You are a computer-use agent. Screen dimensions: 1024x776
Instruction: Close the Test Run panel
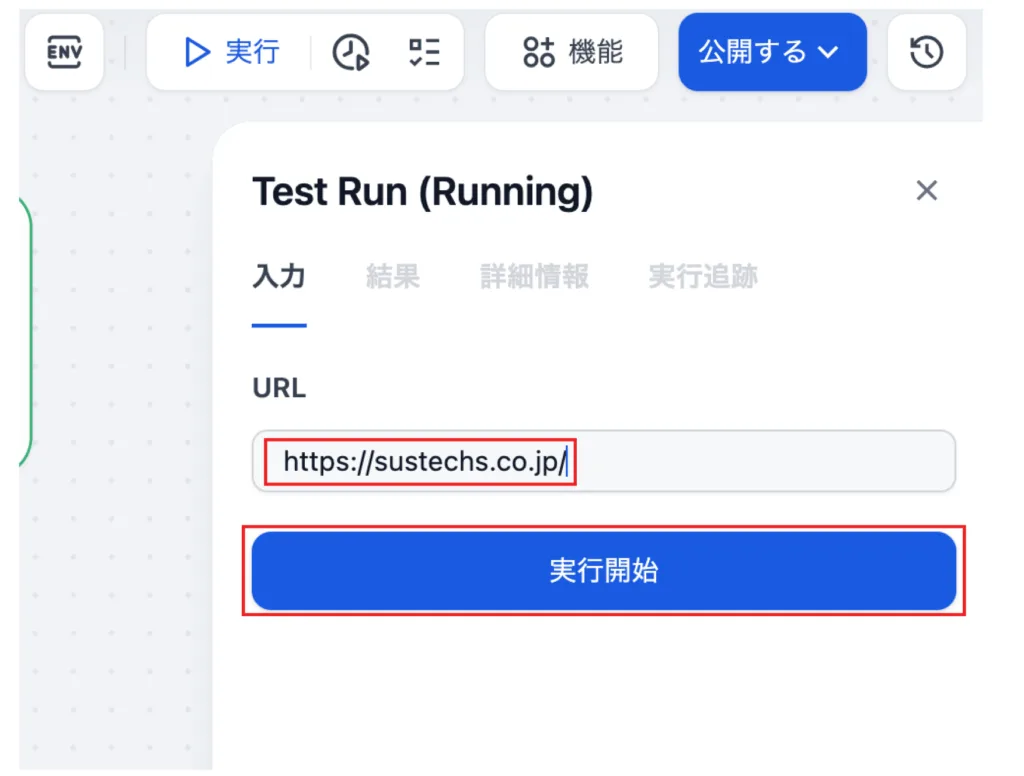click(927, 190)
